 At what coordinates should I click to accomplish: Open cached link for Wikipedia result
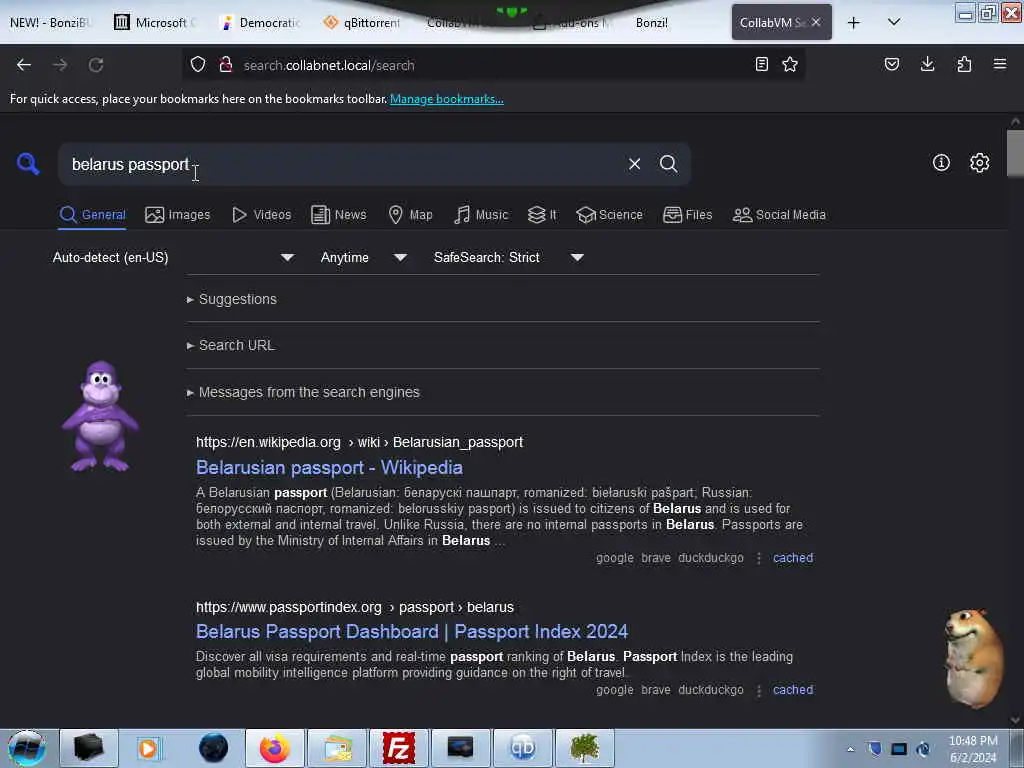click(x=793, y=558)
